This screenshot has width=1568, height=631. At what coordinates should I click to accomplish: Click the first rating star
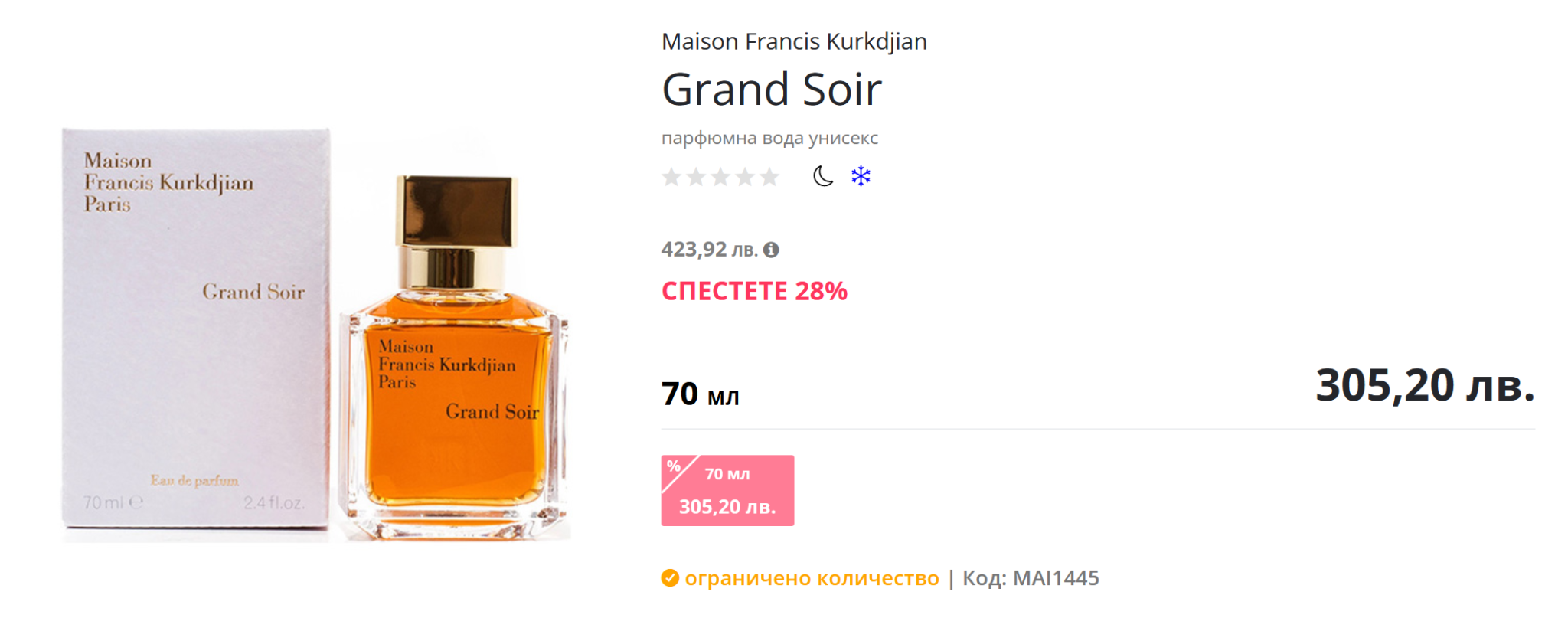pyautogui.click(x=671, y=178)
